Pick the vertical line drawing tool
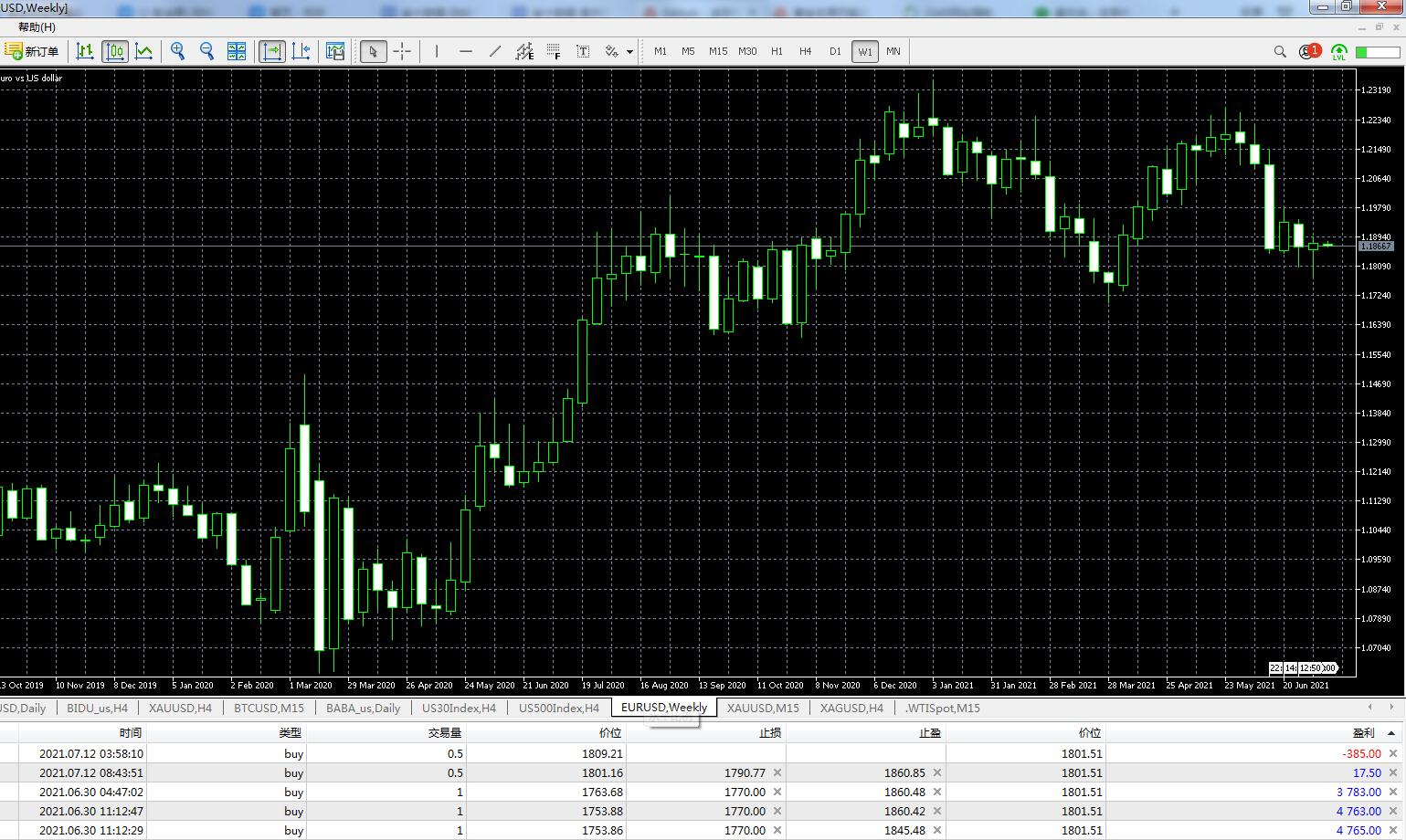 coord(437,51)
